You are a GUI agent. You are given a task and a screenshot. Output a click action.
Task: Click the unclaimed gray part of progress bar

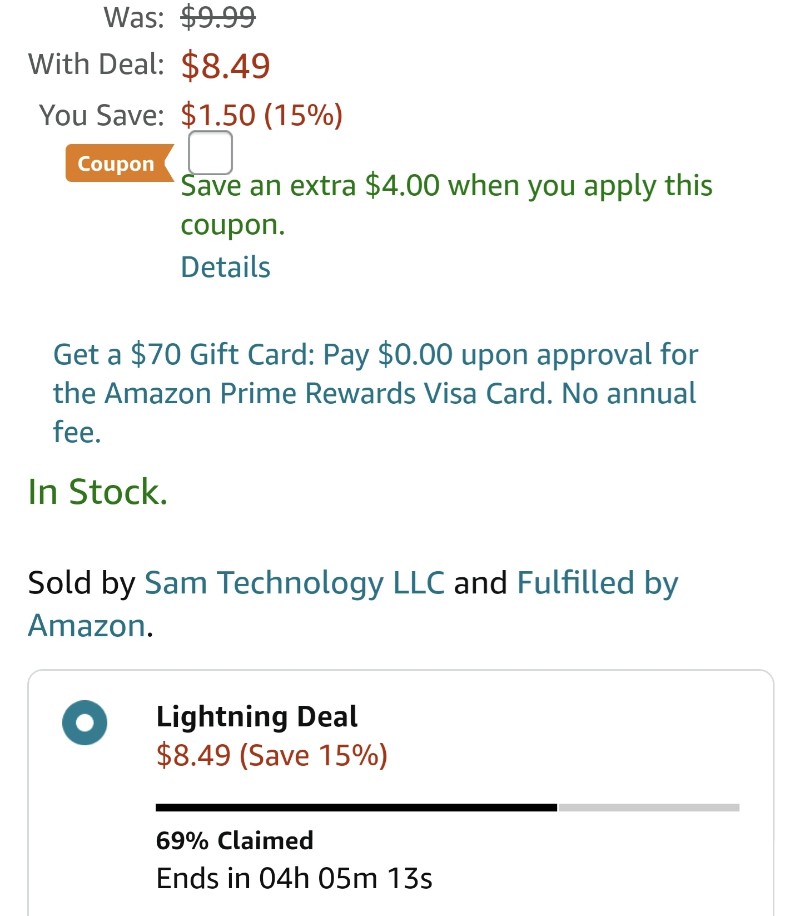pos(649,807)
